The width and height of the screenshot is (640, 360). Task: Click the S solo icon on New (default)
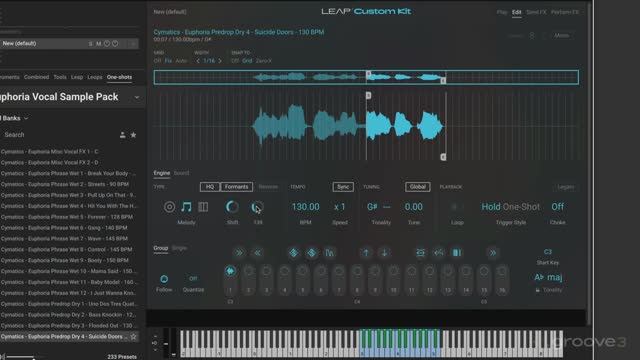pyautogui.click(x=90, y=44)
